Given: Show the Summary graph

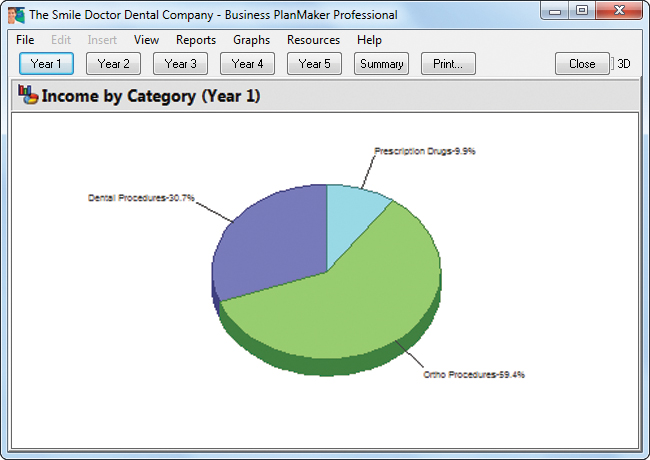Looking at the screenshot, I should [381, 63].
